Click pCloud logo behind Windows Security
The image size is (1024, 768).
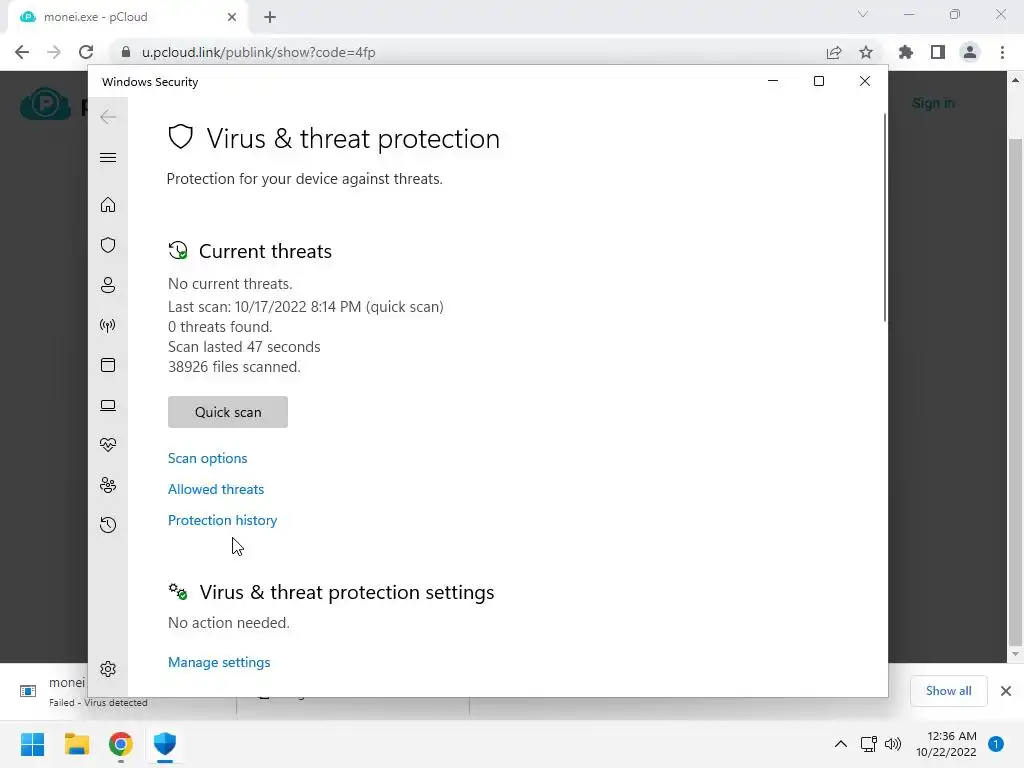[45, 104]
